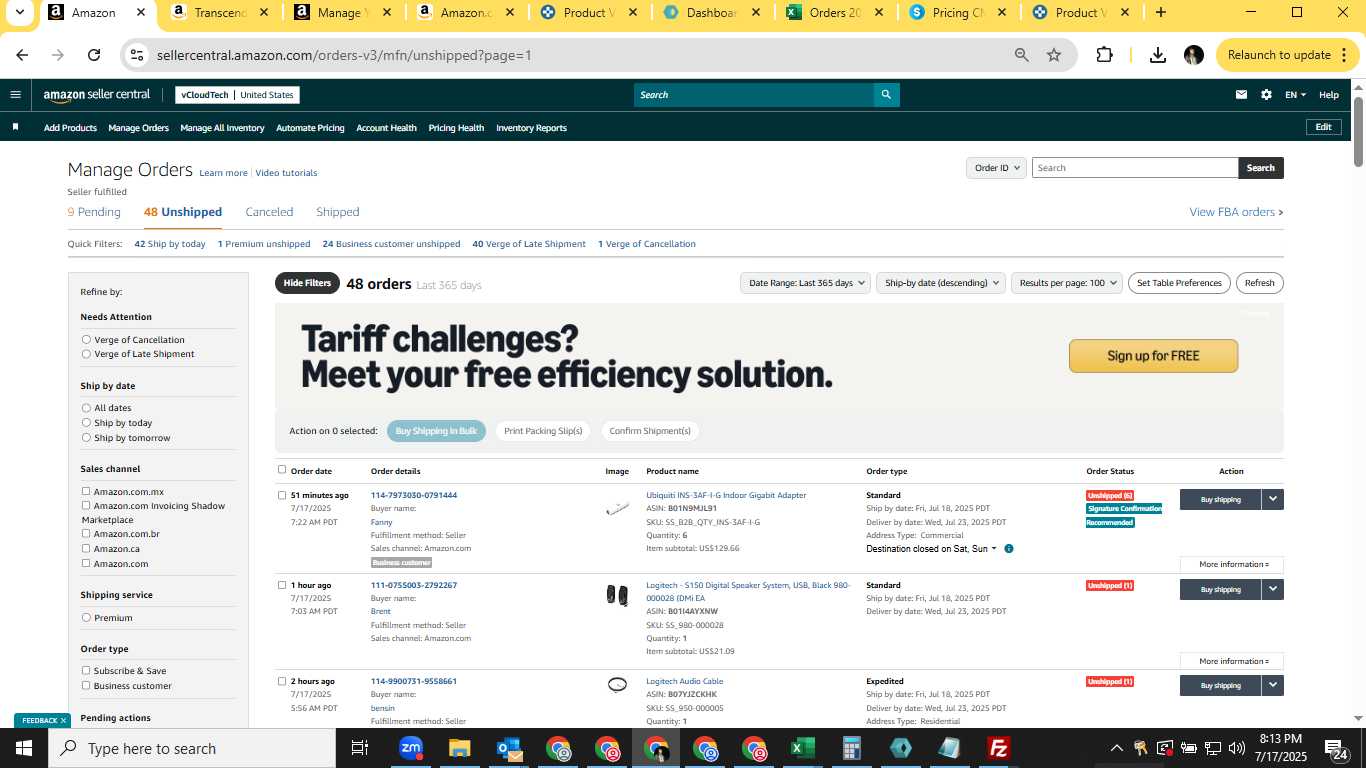The height and width of the screenshot is (768, 1366).
Task: Click the info icon next to Destination closed
Action: point(1009,549)
